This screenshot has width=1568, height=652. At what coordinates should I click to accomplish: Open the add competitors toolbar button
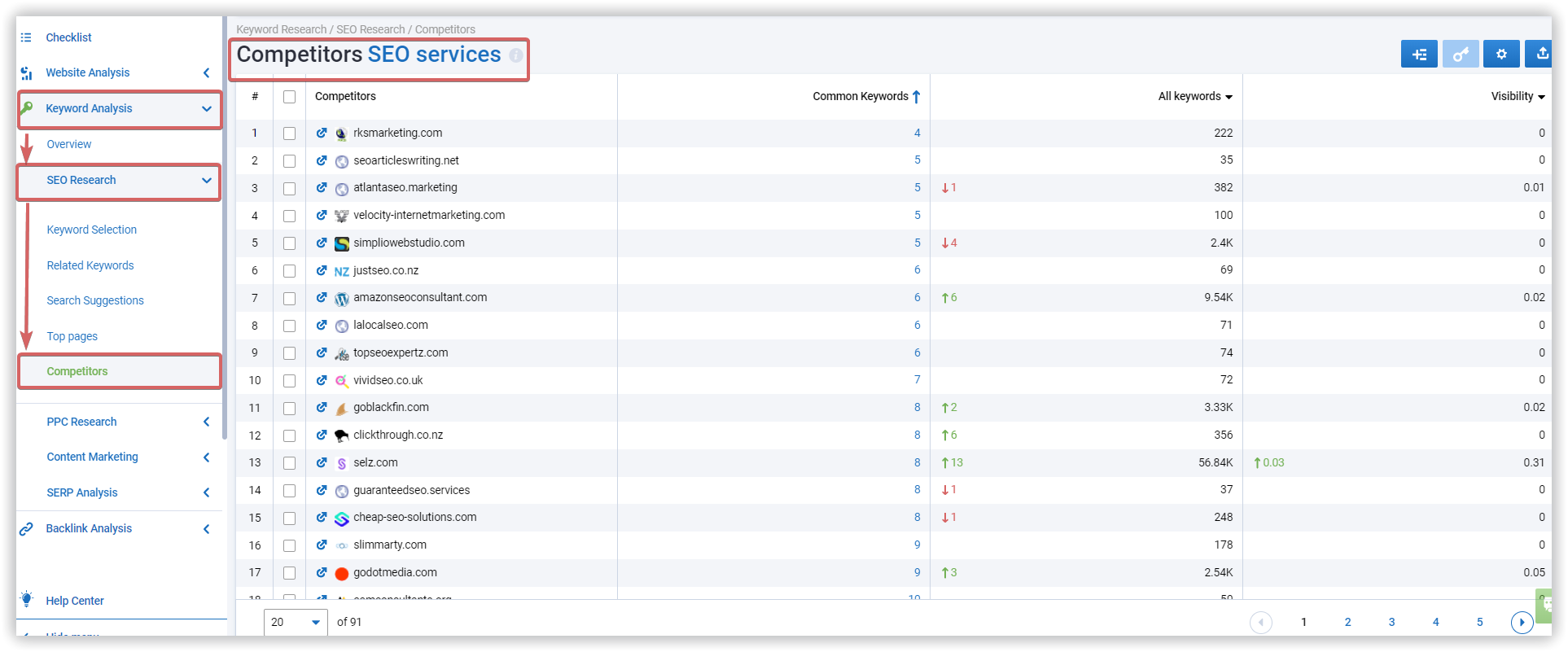(x=1419, y=55)
